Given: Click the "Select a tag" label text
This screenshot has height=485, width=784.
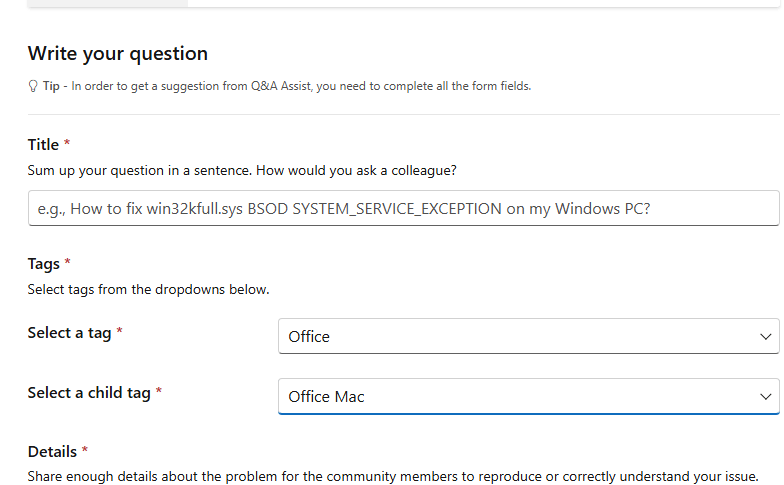Looking at the screenshot, I should [x=69, y=333].
